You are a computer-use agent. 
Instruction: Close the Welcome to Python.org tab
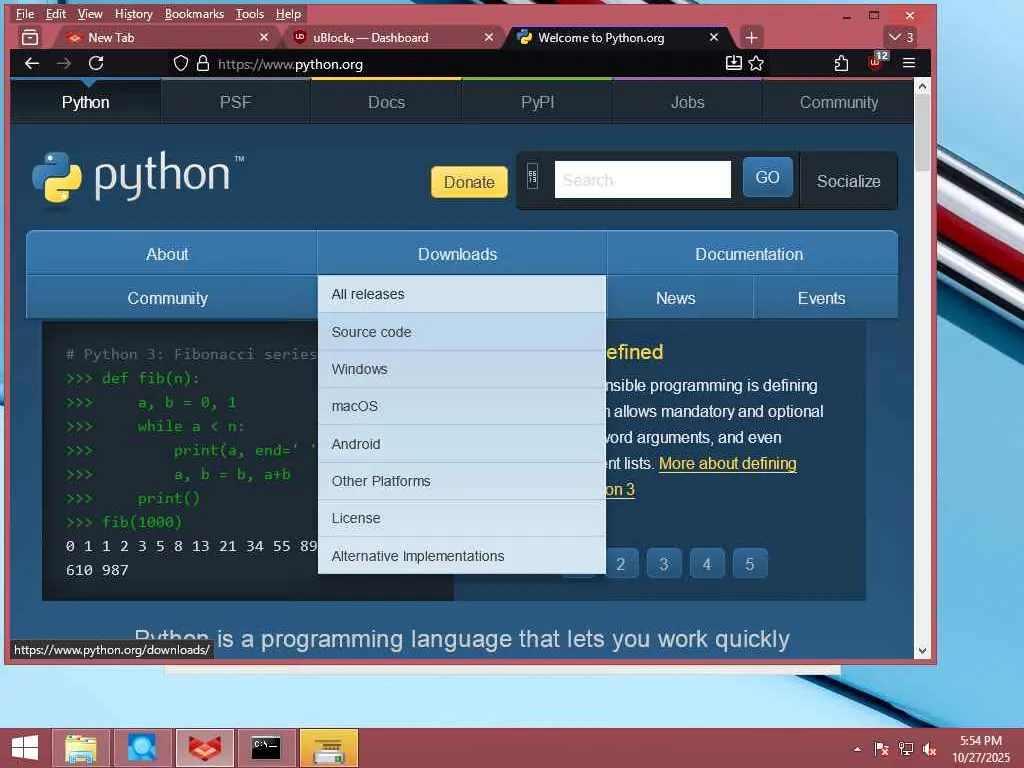pyautogui.click(x=714, y=37)
